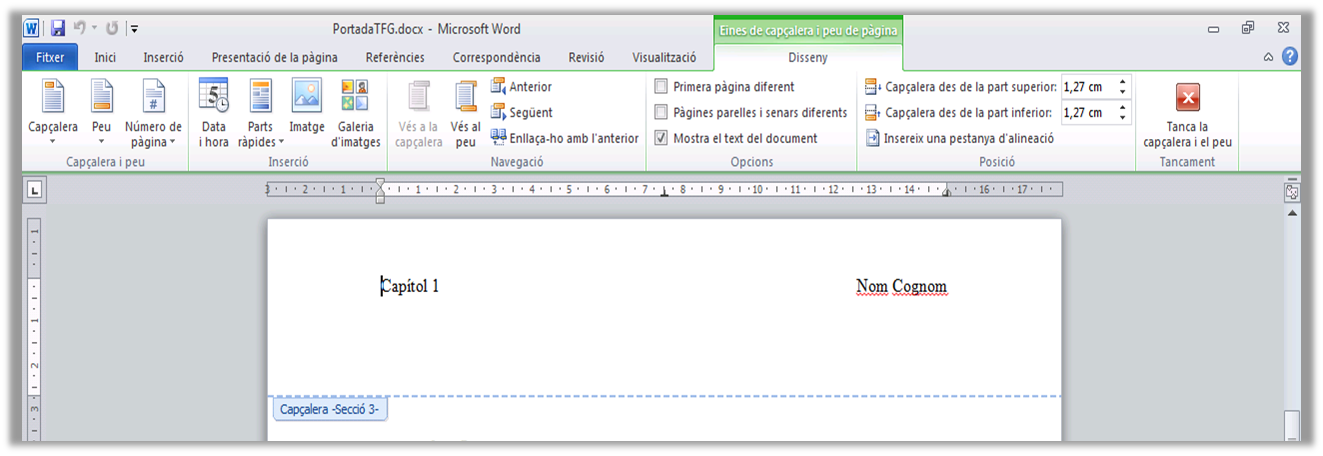Click the view ruler icon above scrollbar

click(x=1292, y=192)
